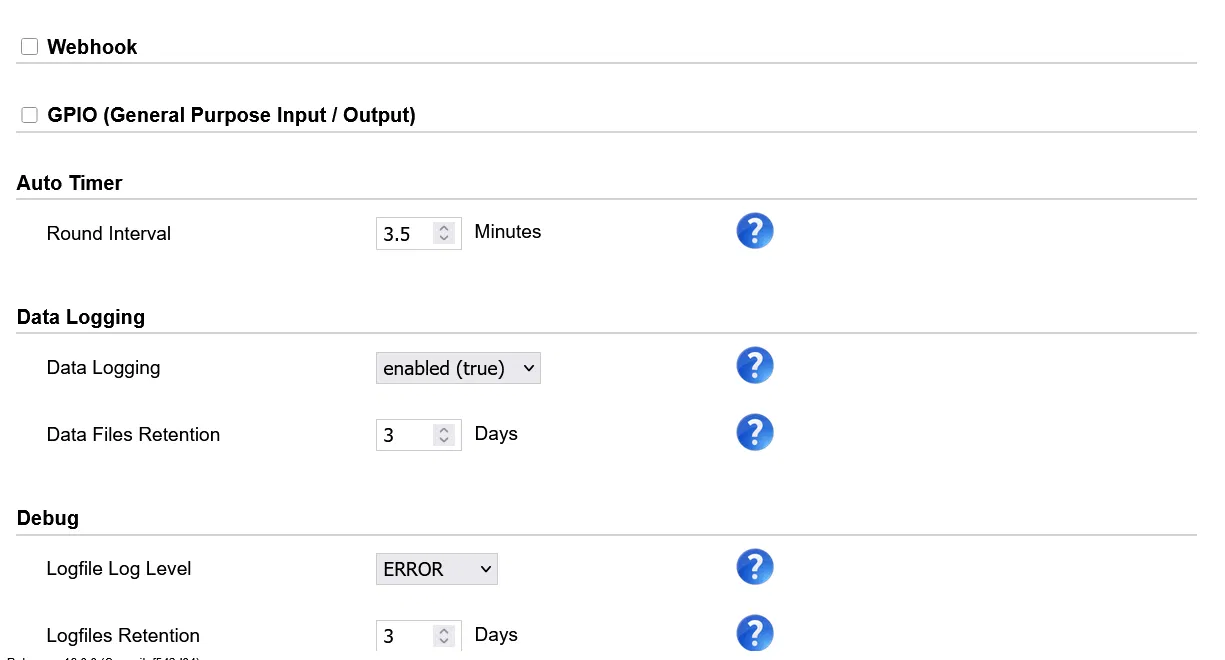This screenshot has height=660, width=1225.
Task: Click the Data Logging section heading
Action: click(x=81, y=317)
